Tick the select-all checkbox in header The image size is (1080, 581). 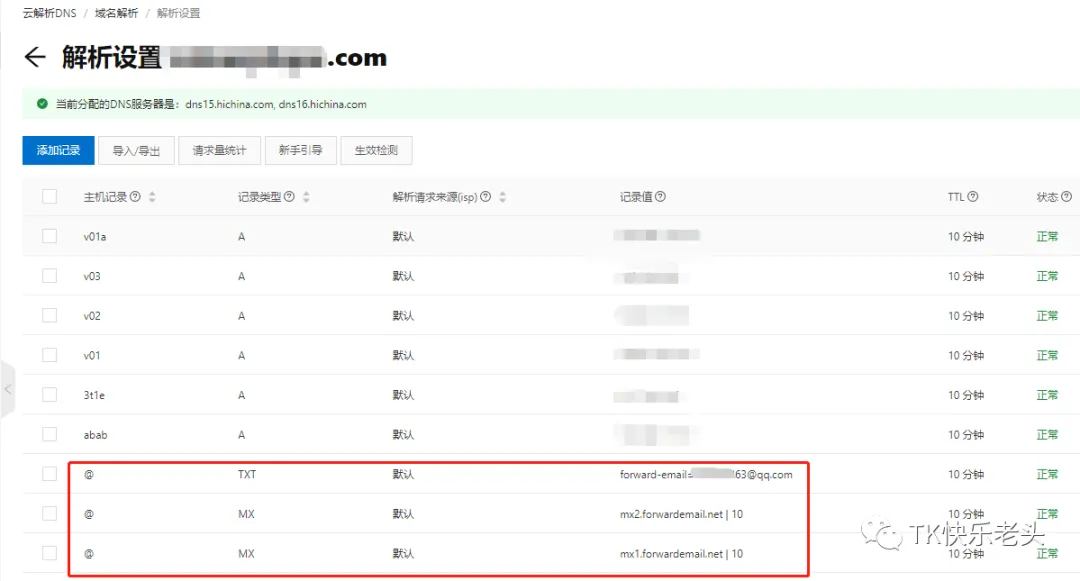click(50, 196)
